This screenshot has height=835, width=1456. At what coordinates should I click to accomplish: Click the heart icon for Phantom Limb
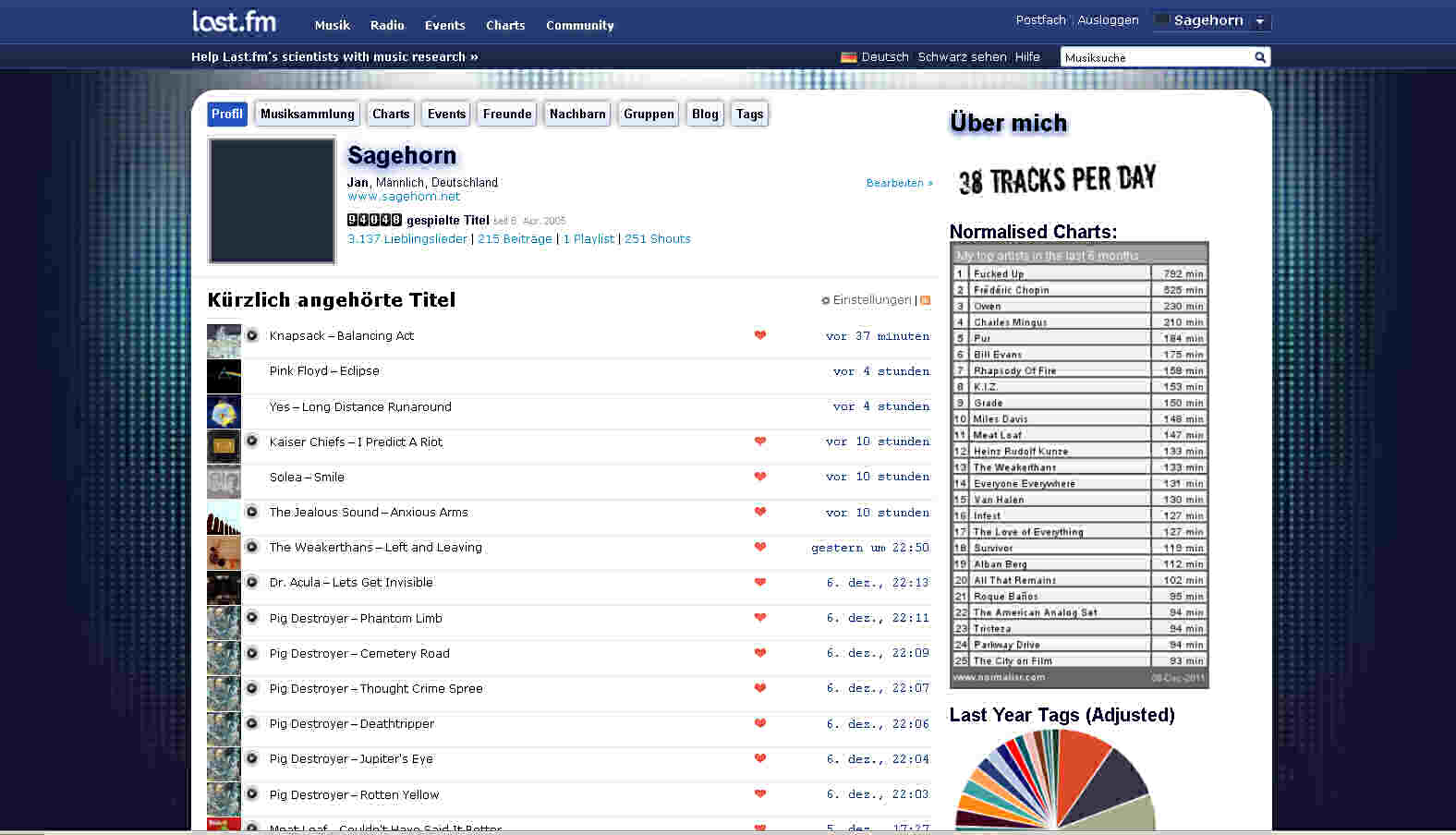tap(760, 618)
